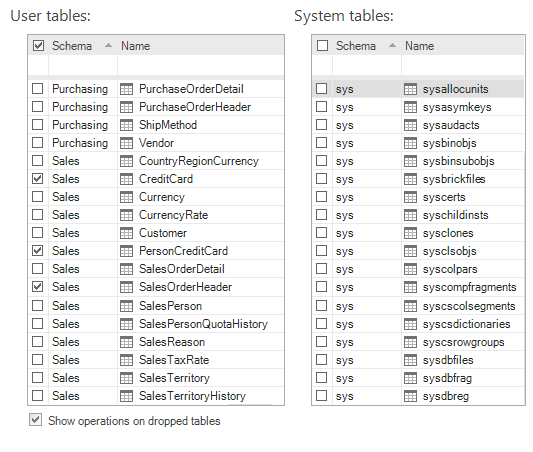
Task: Select the SalesTerritory row name
Action: 174,378
